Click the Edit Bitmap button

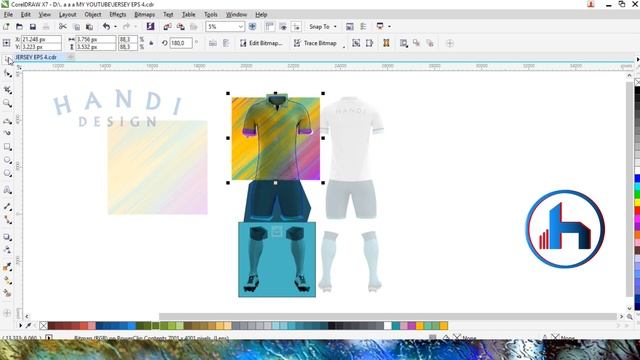click(261, 43)
